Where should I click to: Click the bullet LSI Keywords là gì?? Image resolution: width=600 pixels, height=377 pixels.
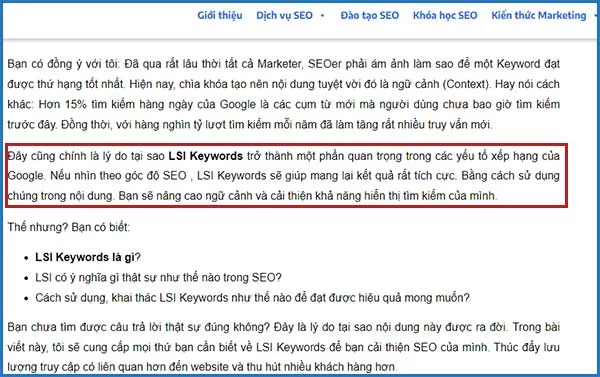(88, 257)
